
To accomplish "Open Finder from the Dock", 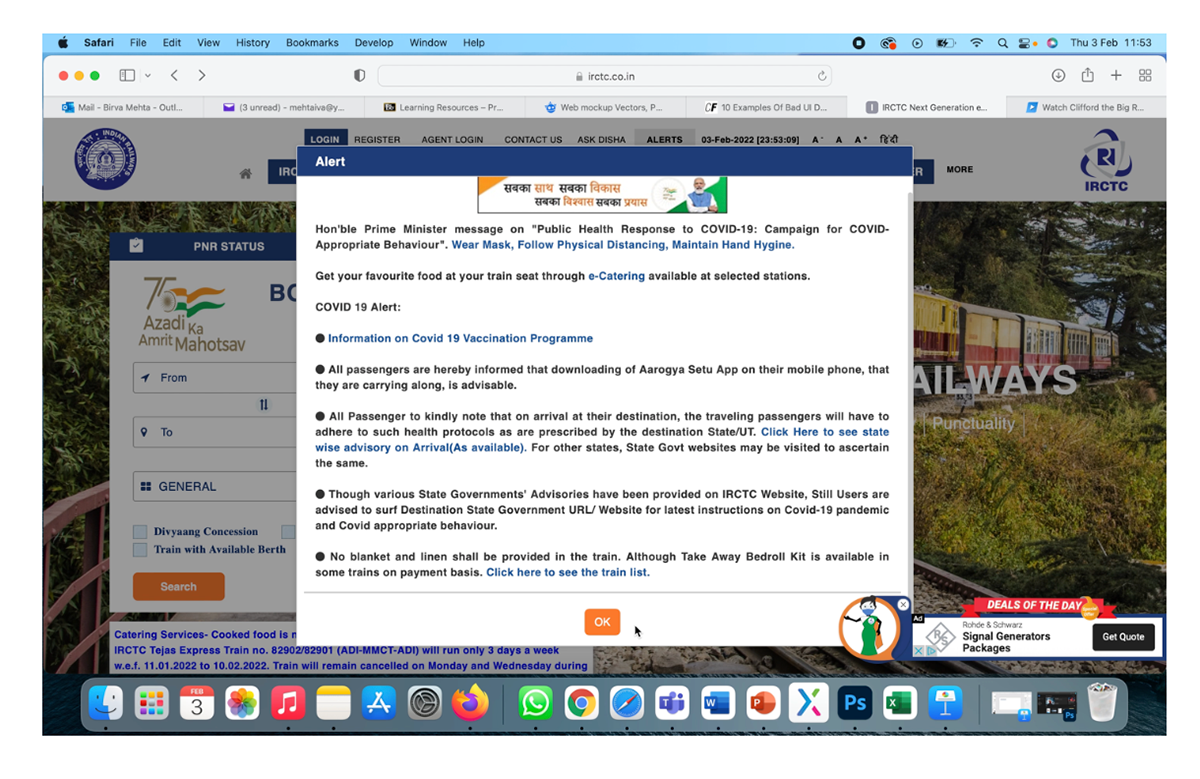I will click(x=105, y=703).
